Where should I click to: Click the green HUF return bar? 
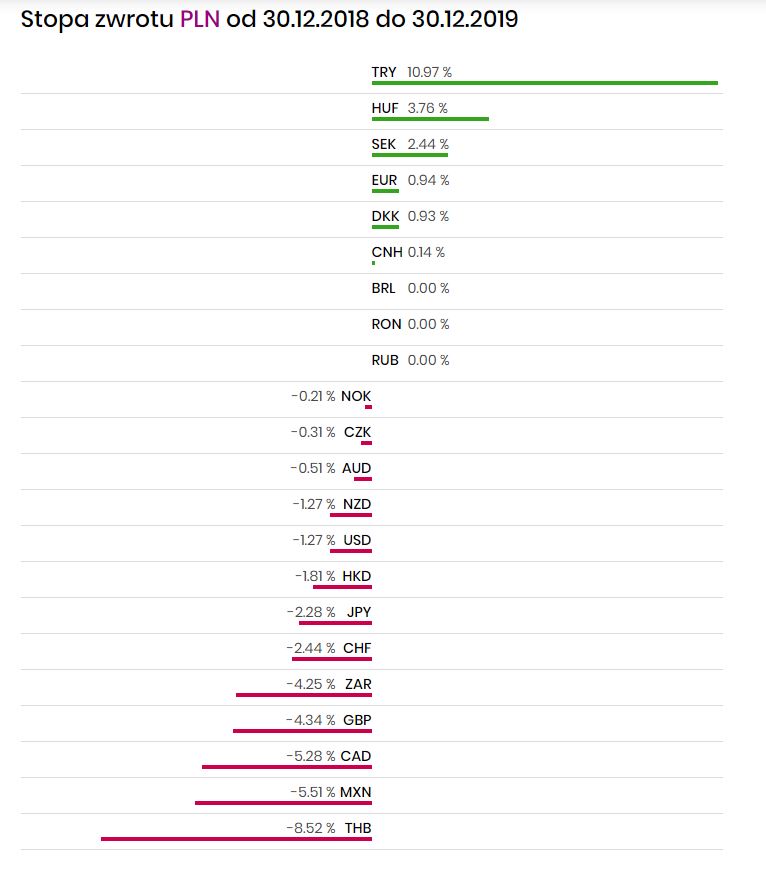point(430,119)
